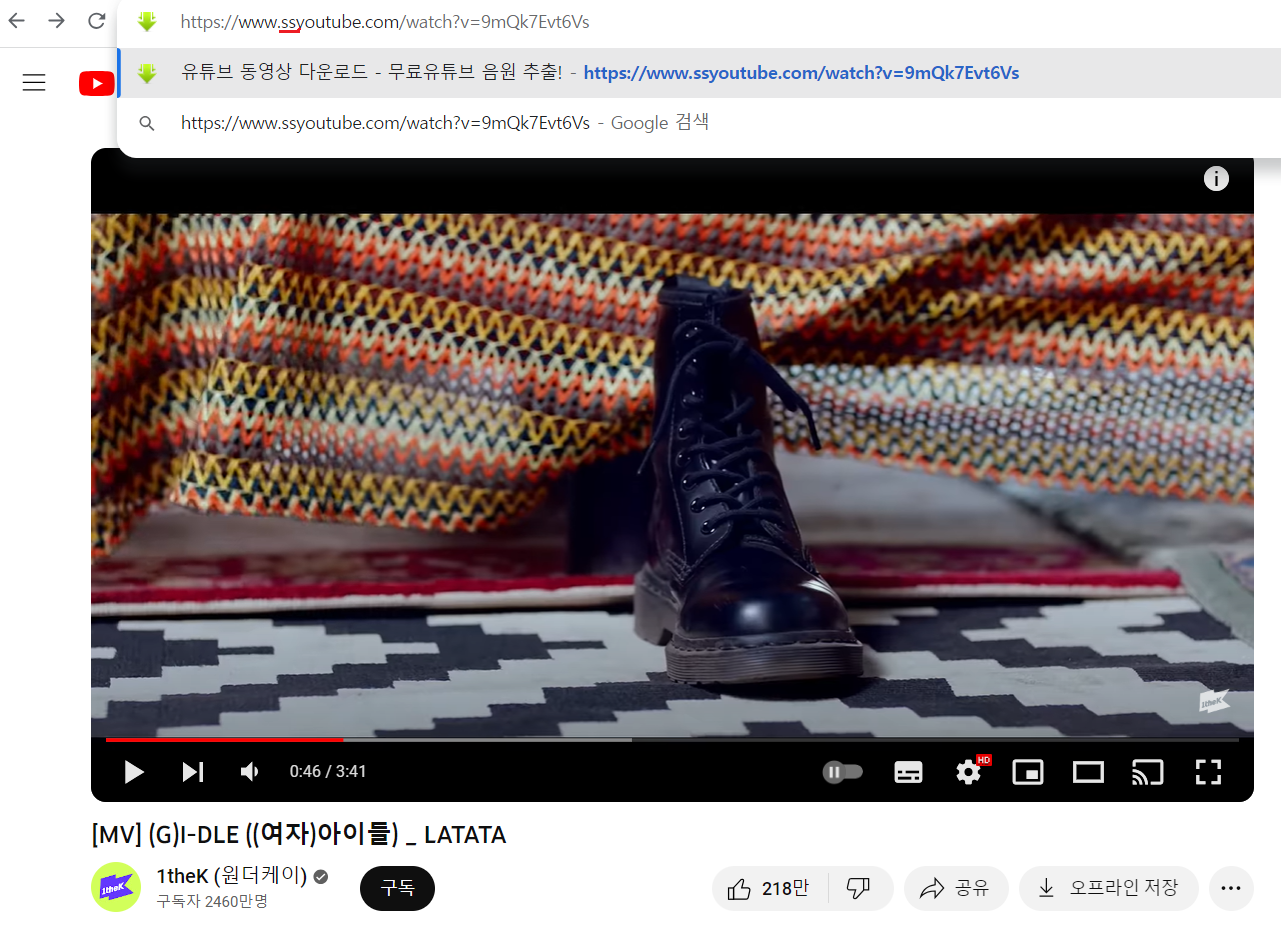This screenshot has width=1281, height=928.
Task: Skip to the next video
Action: pyautogui.click(x=193, y=771)
